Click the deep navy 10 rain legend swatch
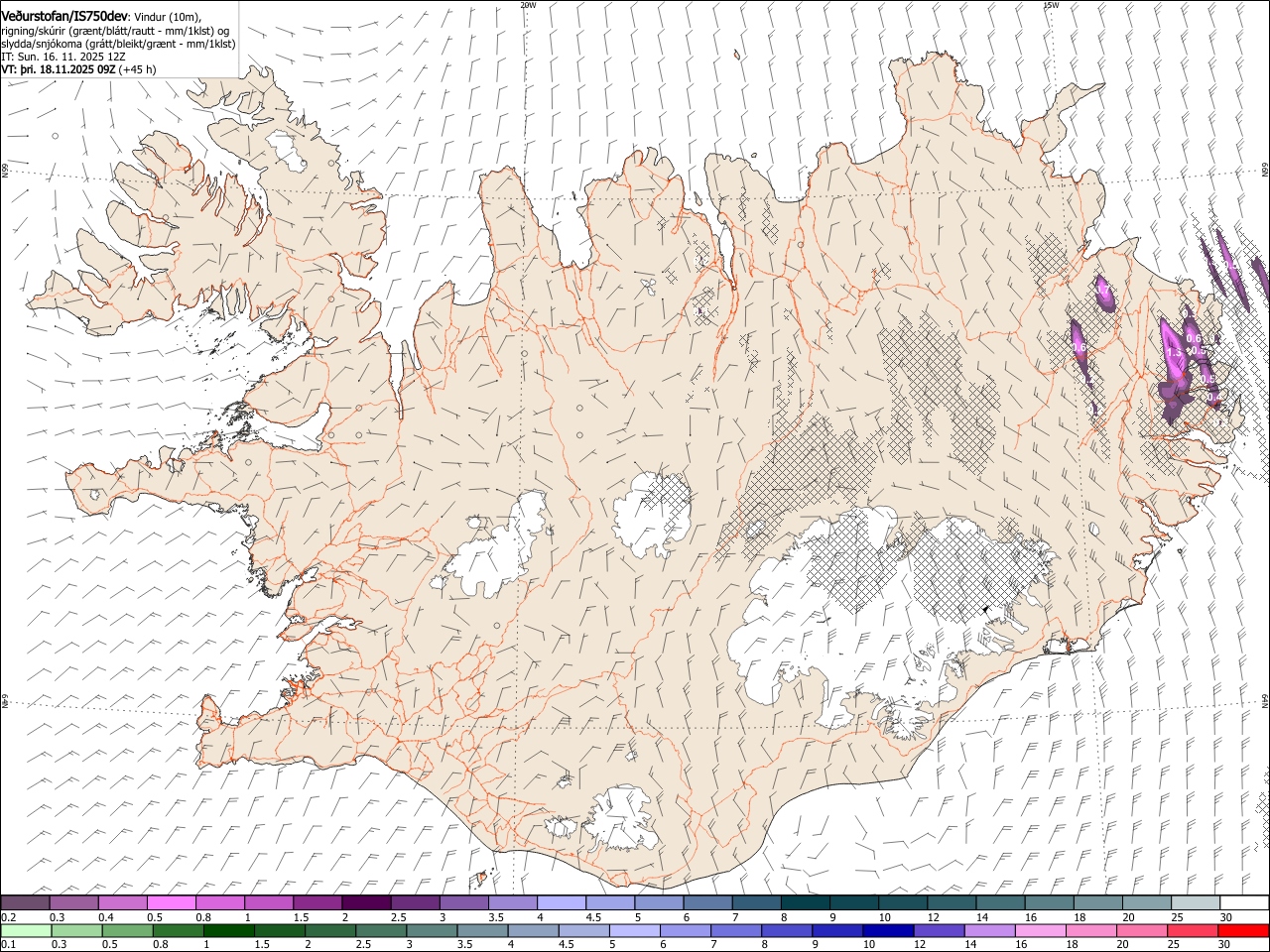The image size is (1270, 952). (887, 931)
